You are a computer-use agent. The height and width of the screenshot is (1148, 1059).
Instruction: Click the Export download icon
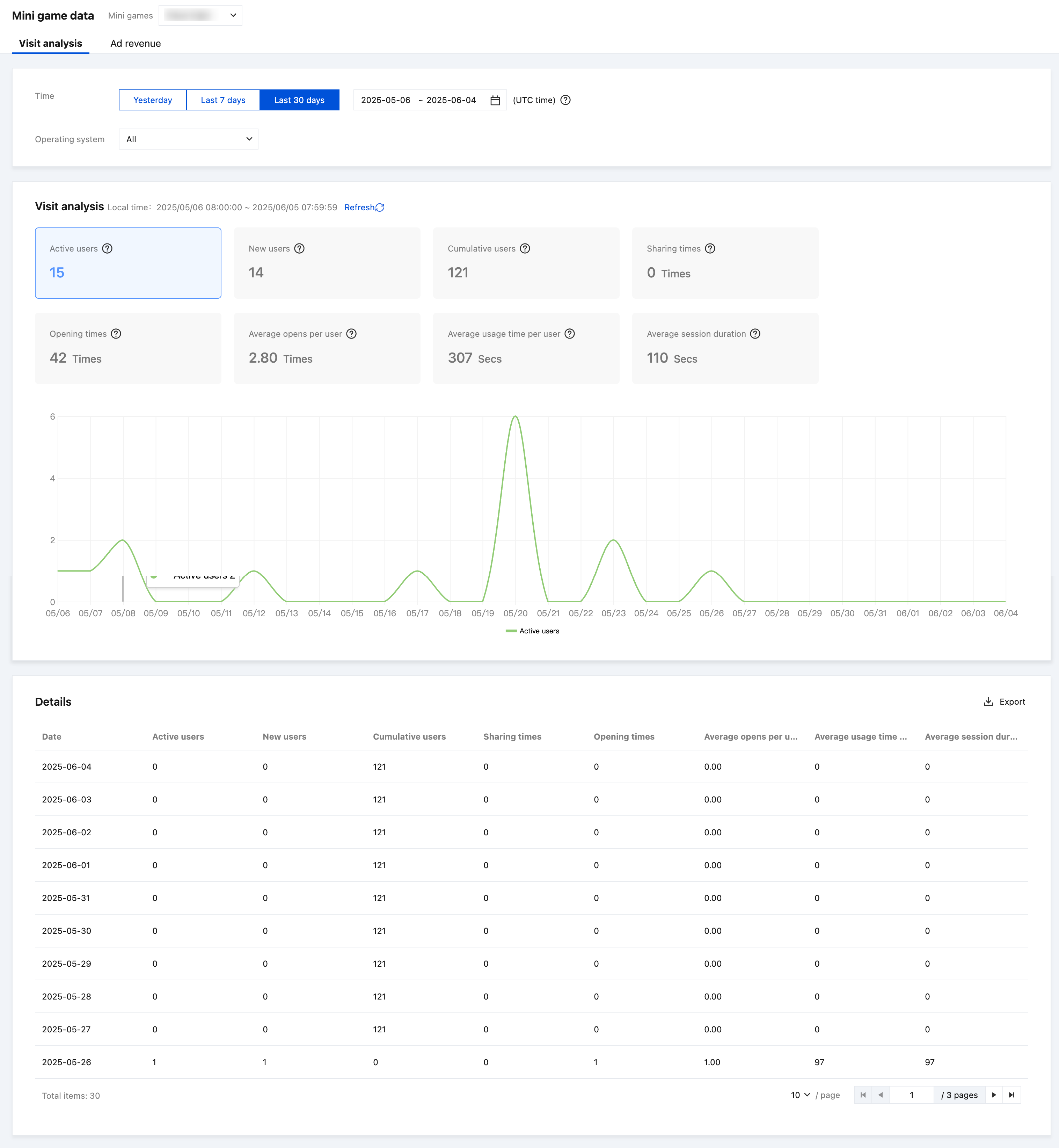click(988, 702)
